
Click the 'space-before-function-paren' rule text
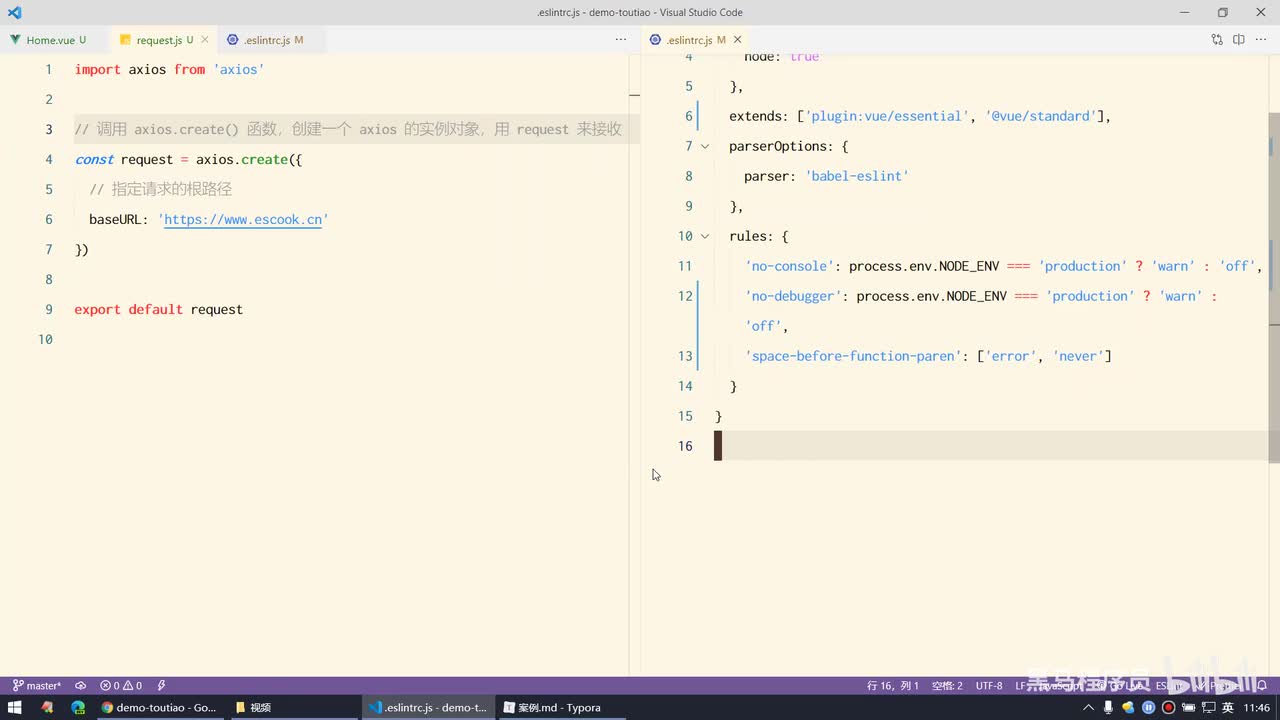851,356
